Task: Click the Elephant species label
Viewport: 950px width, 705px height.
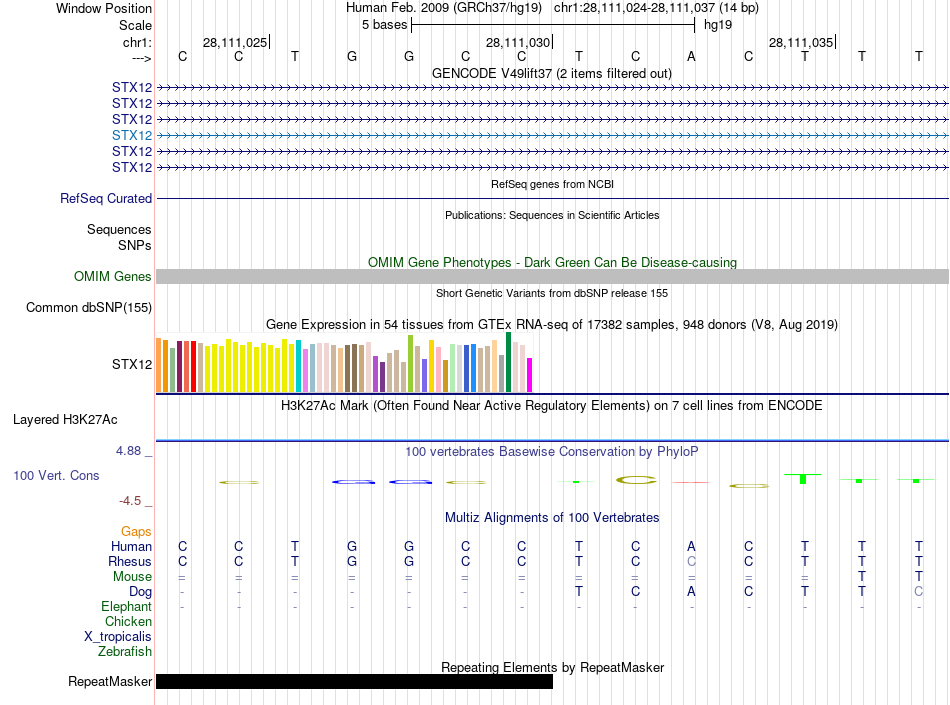Action: 127,607
